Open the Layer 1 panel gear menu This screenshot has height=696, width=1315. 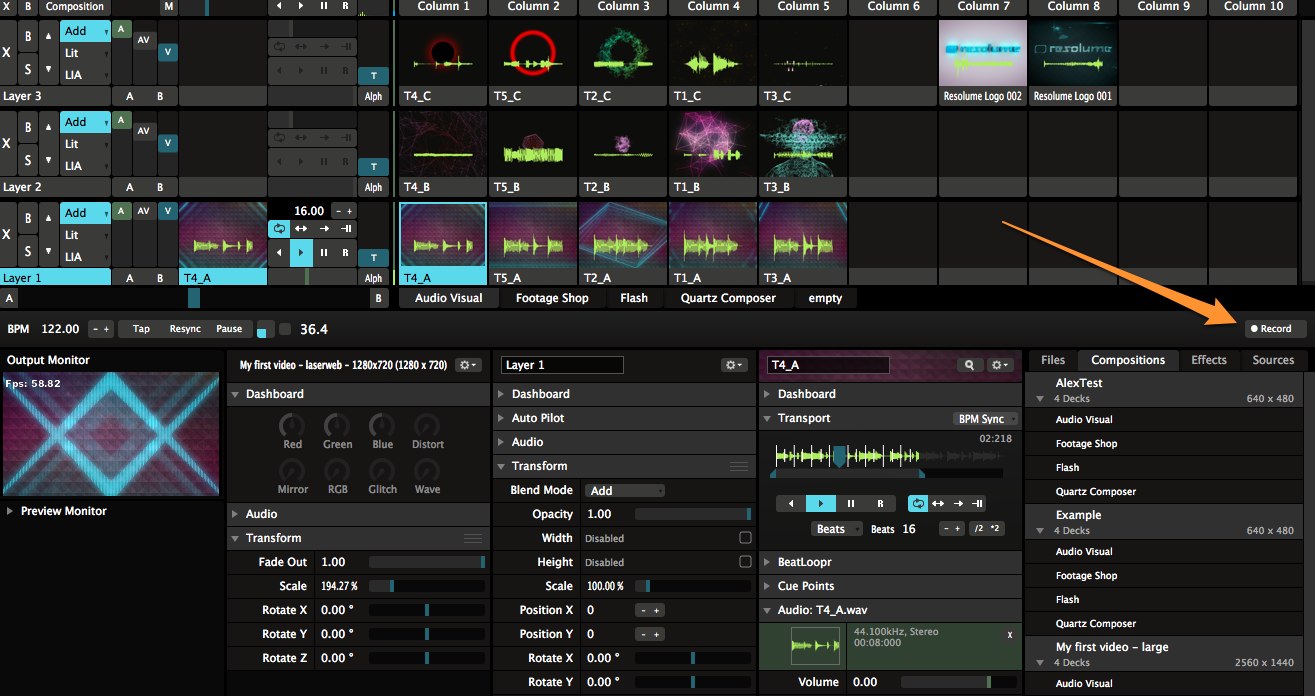point(734,366)
